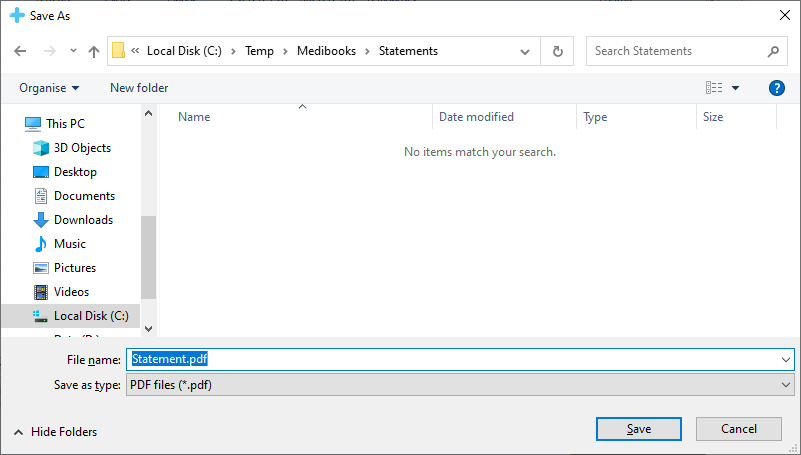Collapse the This PC tree node
Screen dimensions: 801x455
pyautogui.click(x=12, y=124)
